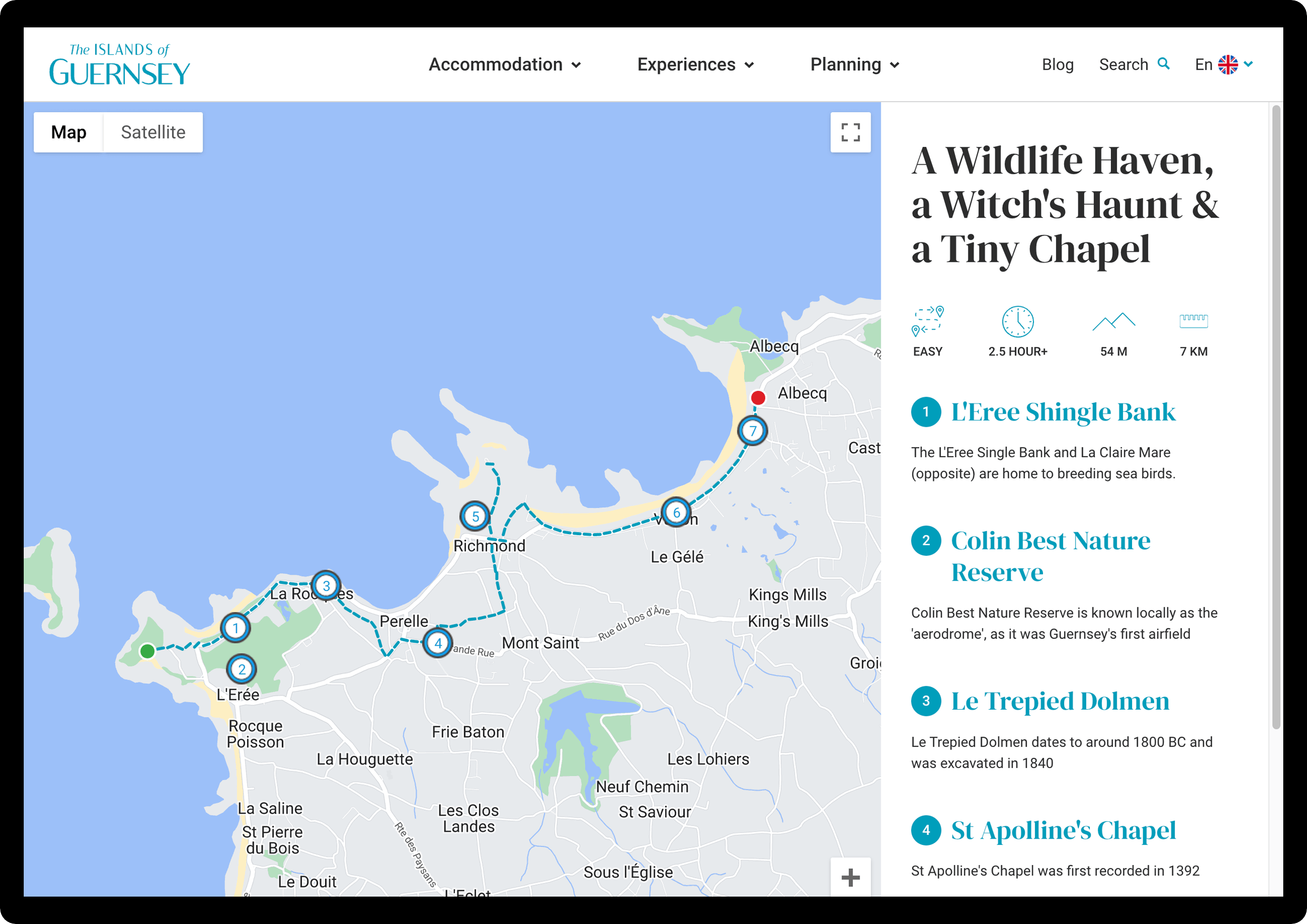
Task: Open the Blog page
Action: point(1057,65)
